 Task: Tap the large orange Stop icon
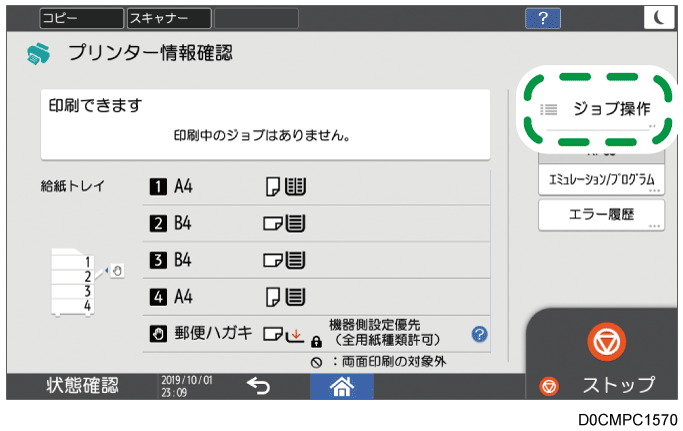point(606,342)
